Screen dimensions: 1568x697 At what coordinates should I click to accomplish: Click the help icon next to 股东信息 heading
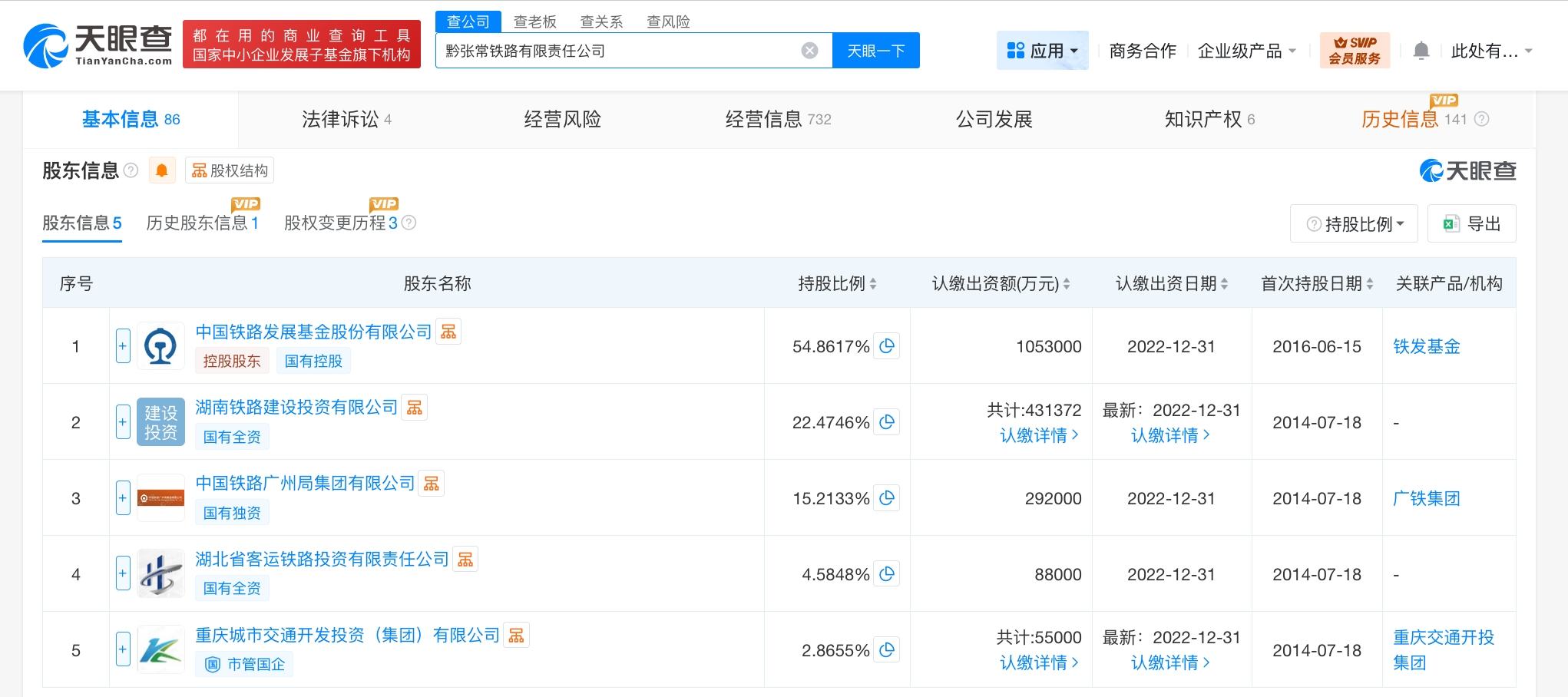coord(131,170)
